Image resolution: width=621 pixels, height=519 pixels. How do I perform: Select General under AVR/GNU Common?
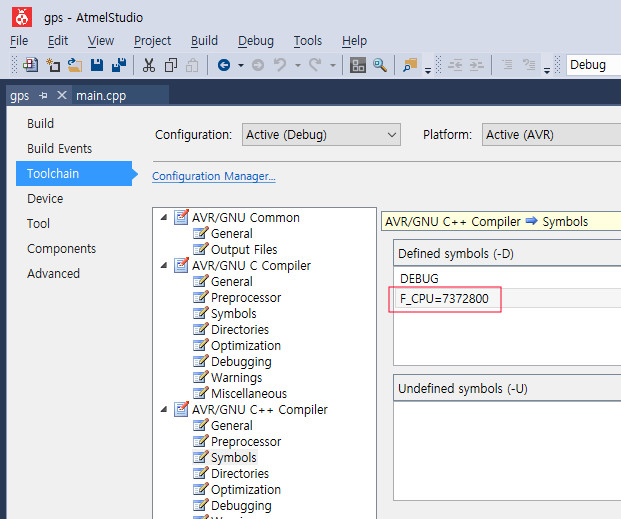[x=232, y=234]
